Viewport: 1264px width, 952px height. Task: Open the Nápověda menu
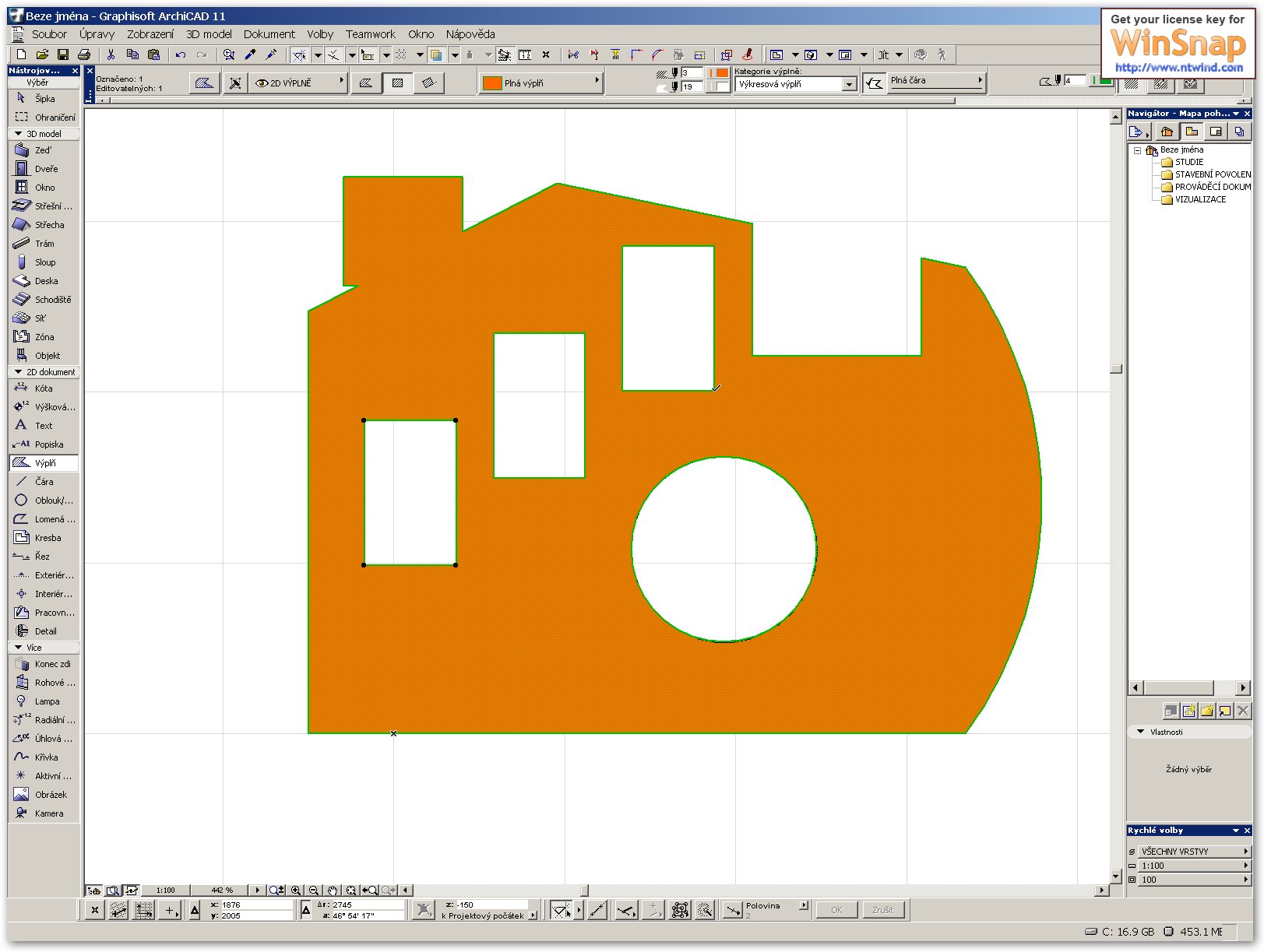tap(470, 34)
